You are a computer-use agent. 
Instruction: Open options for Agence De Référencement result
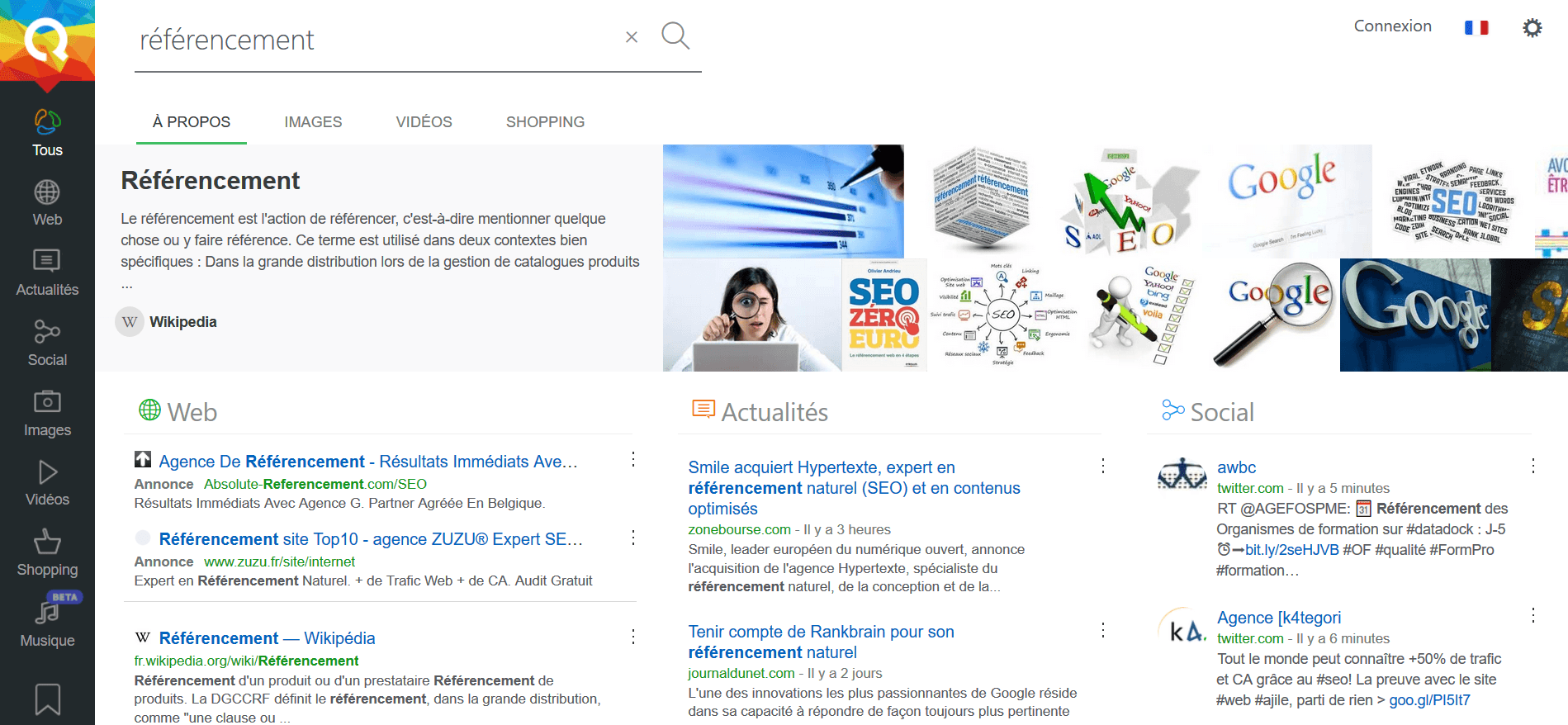pyautogui.click(x=633, y=459)
